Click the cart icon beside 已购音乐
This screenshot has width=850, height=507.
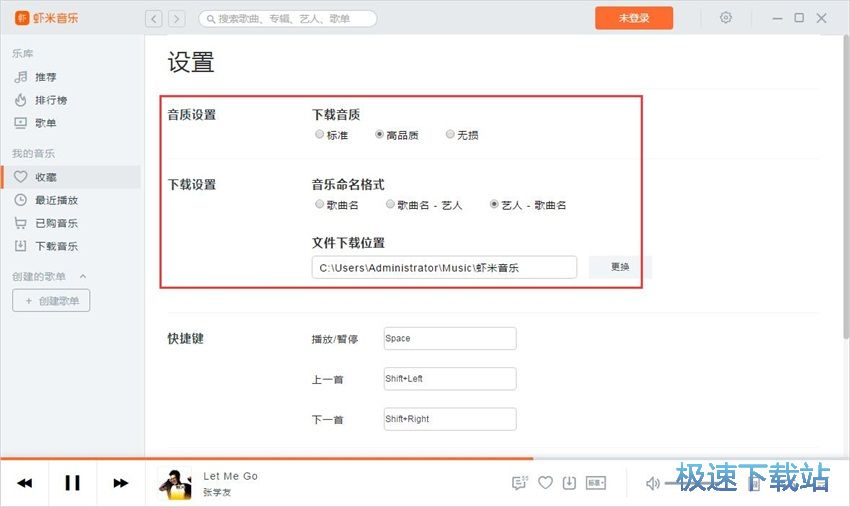pos(21,223)
